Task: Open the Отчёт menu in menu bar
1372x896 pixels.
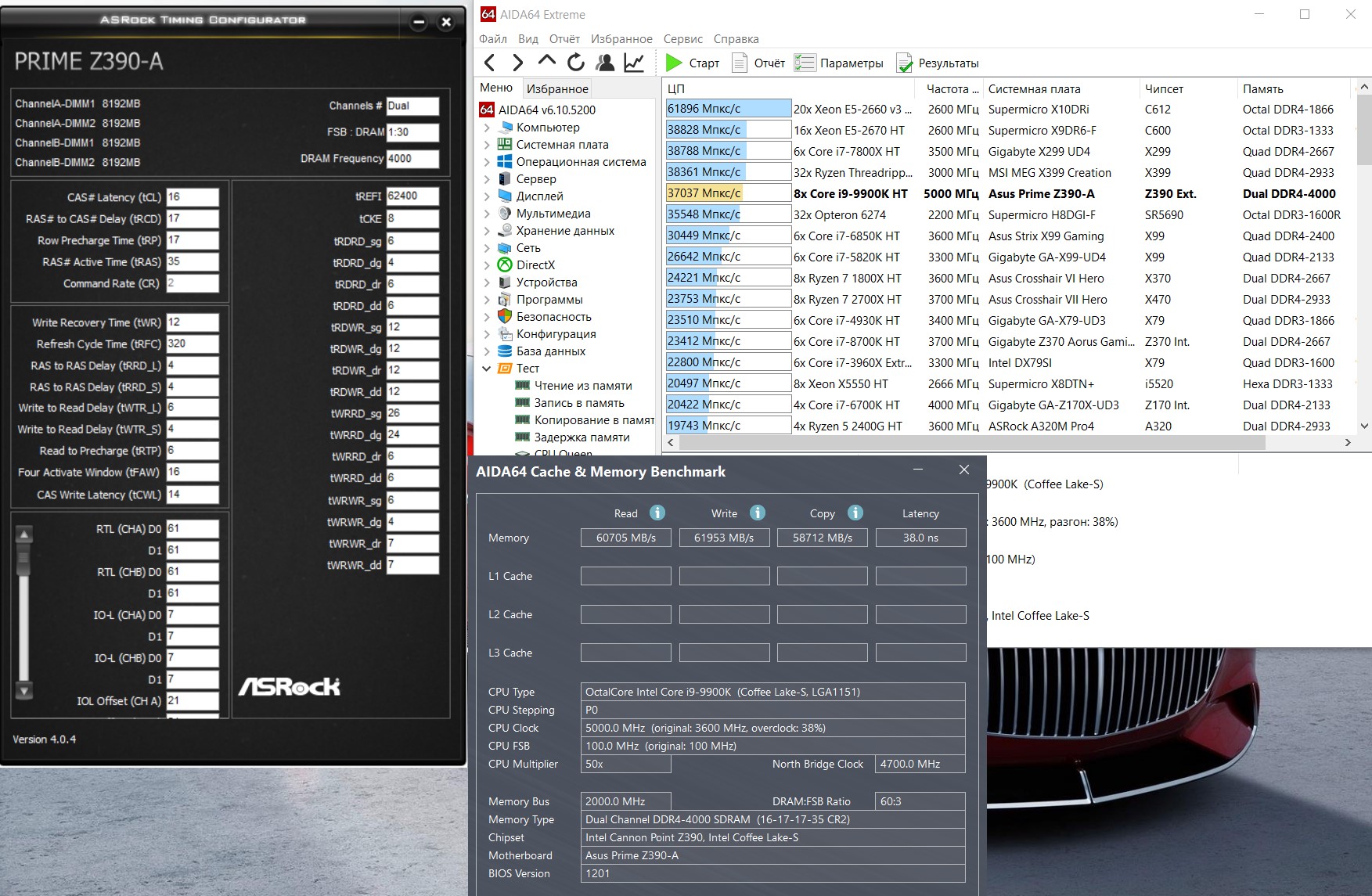Action: point(564,38)
